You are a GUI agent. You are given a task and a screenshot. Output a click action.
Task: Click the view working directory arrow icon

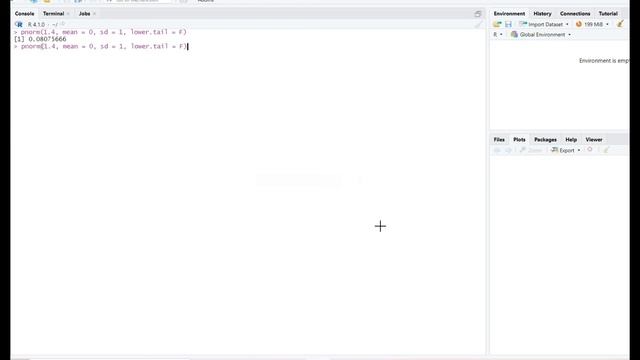tap(62, 24)
